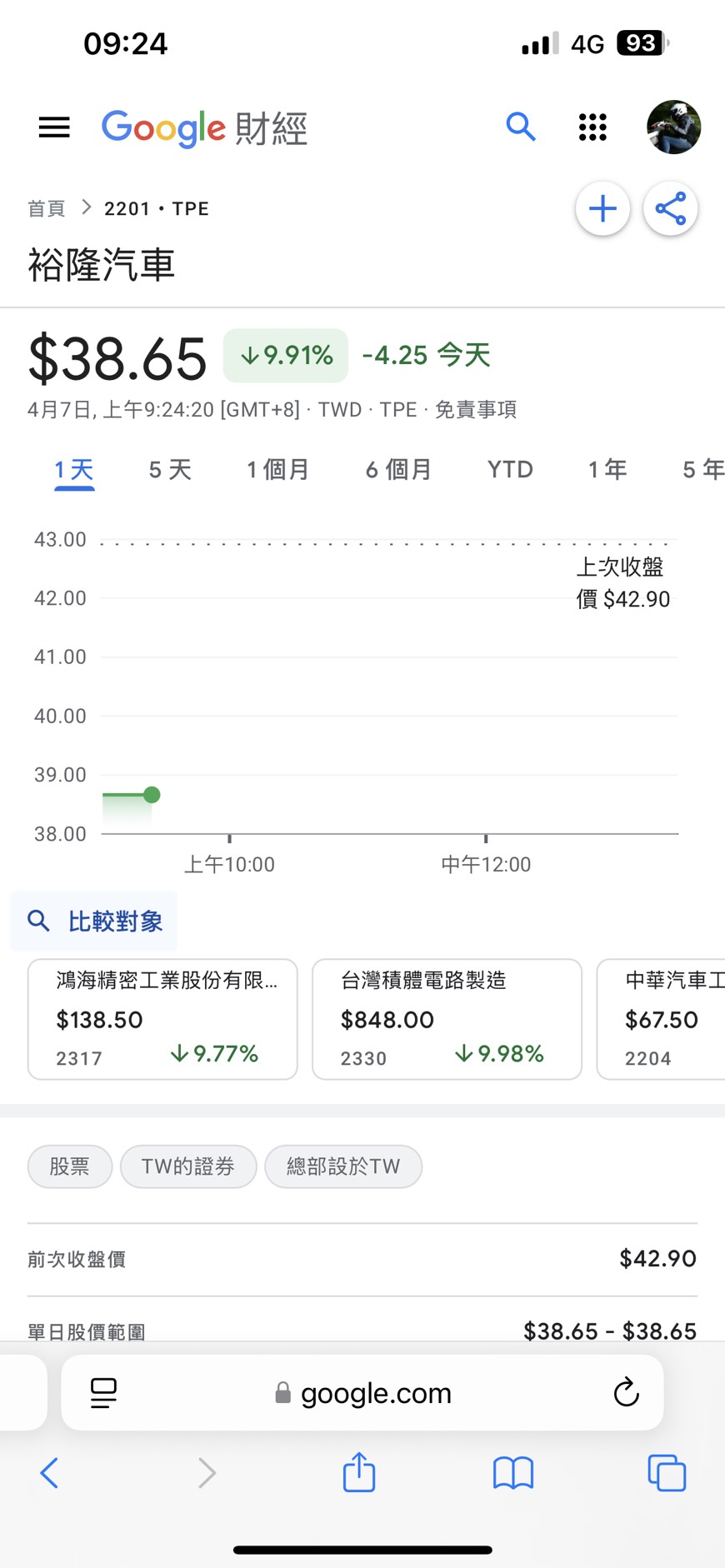Tap the $38.65 current price

tap(117, 358)
